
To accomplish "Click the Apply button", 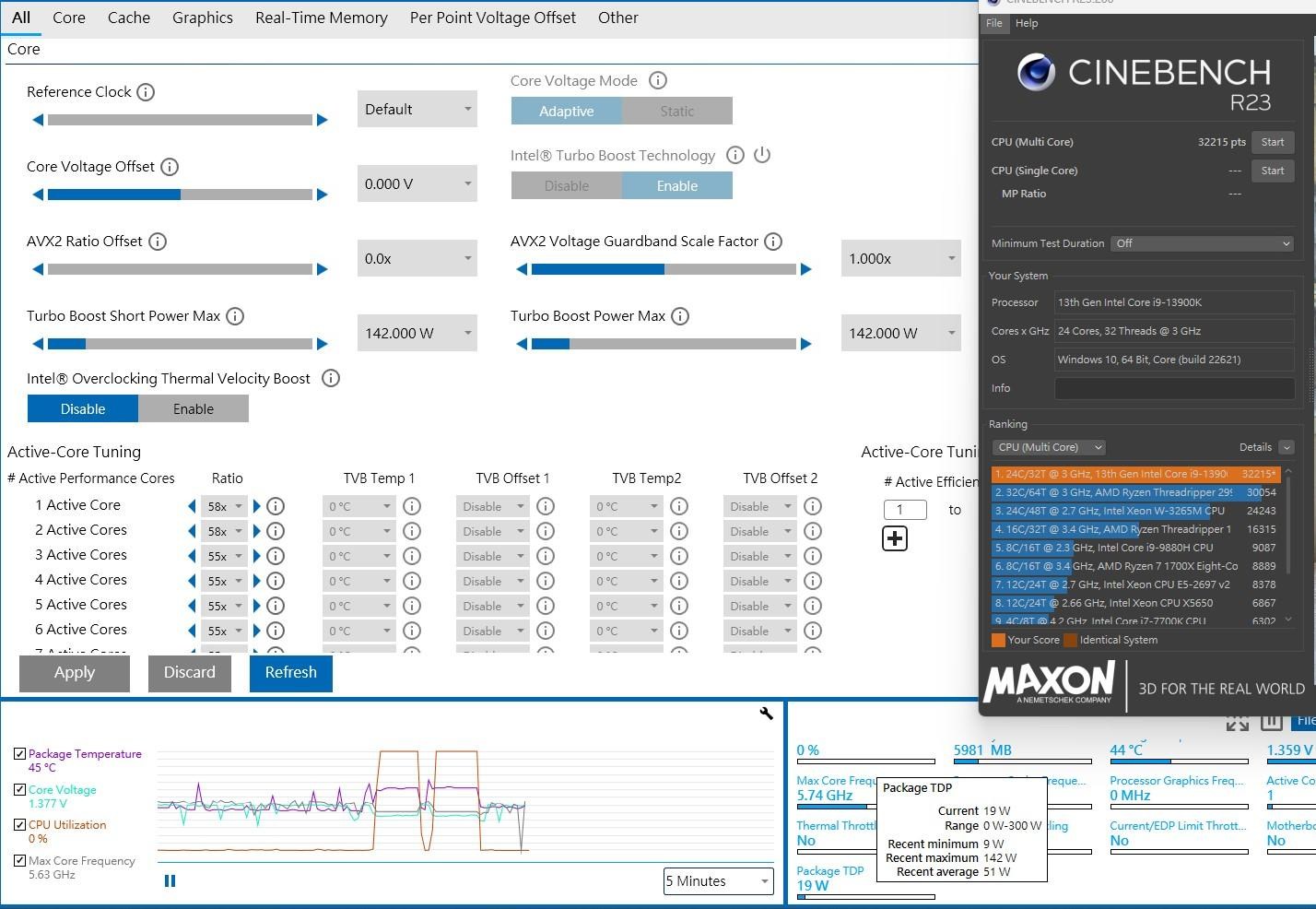I will [x=75, y=673].
